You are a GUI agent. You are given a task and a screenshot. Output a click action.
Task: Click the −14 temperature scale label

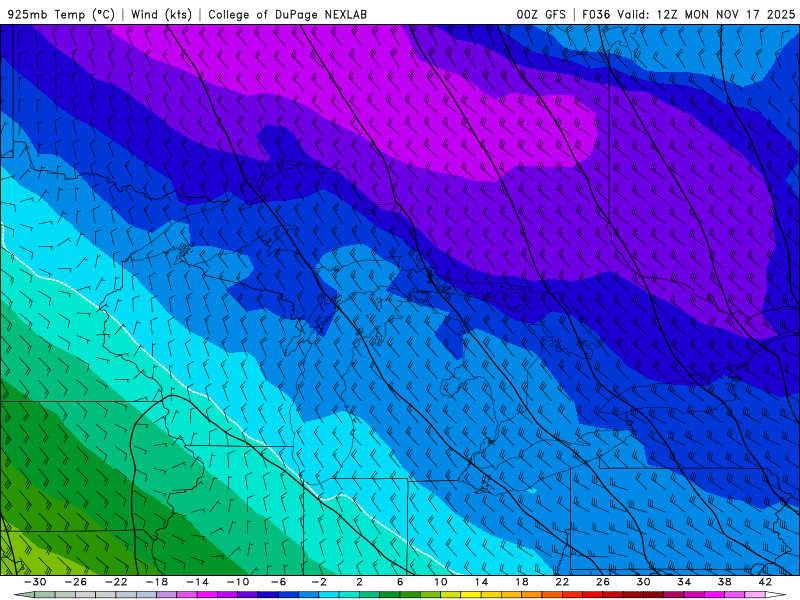pyautogui.click(x=197, y=582)
